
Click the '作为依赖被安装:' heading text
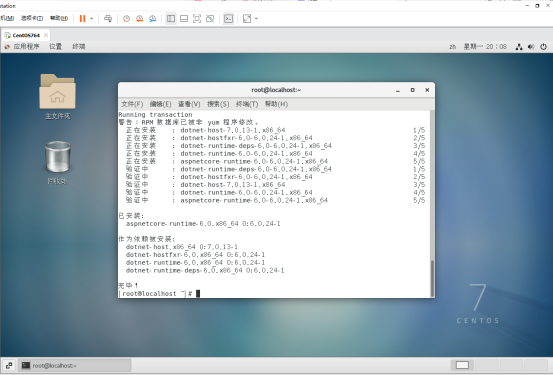tap(147, 239)
